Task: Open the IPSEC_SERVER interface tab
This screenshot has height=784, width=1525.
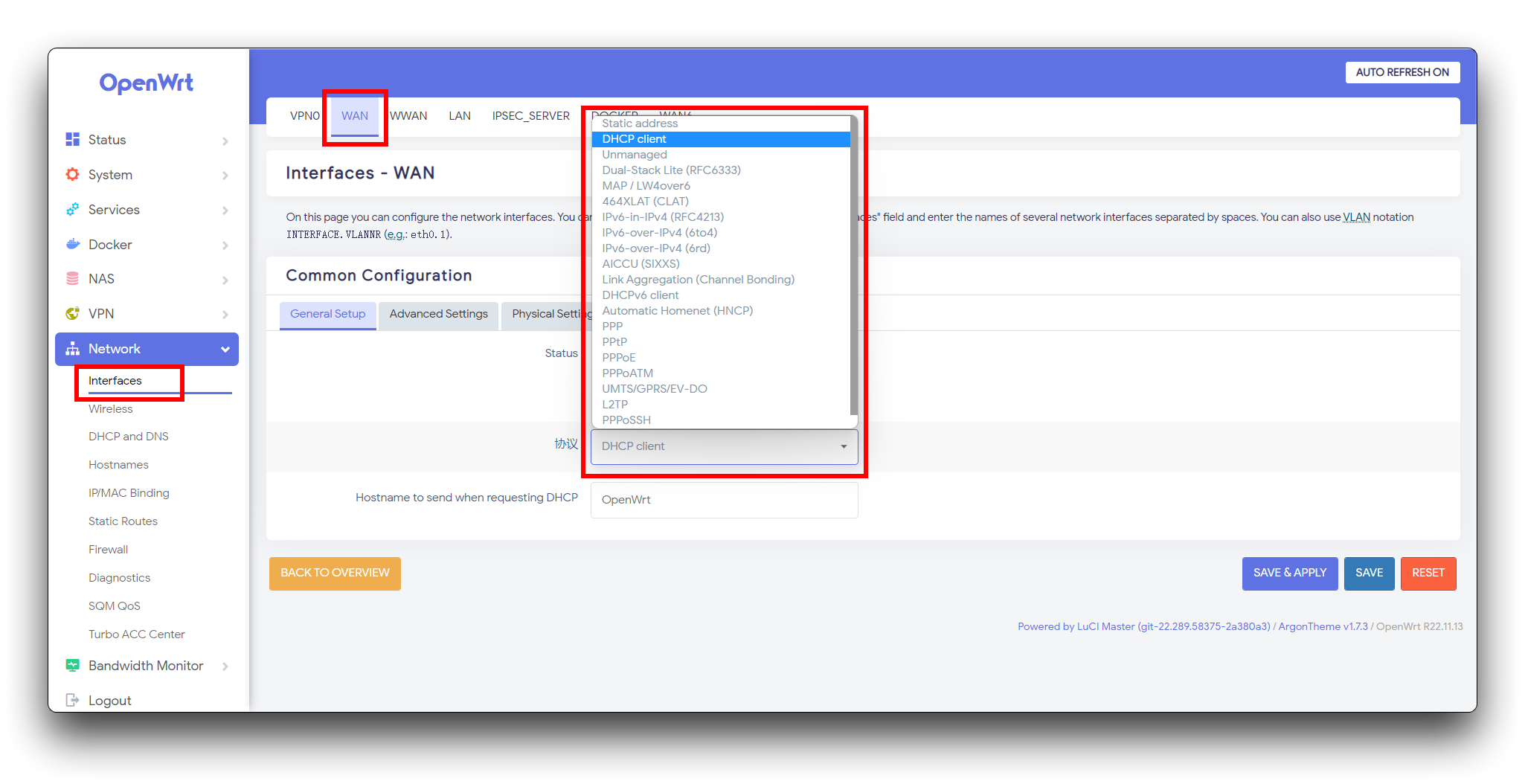Action: click(x=531, y=116)
